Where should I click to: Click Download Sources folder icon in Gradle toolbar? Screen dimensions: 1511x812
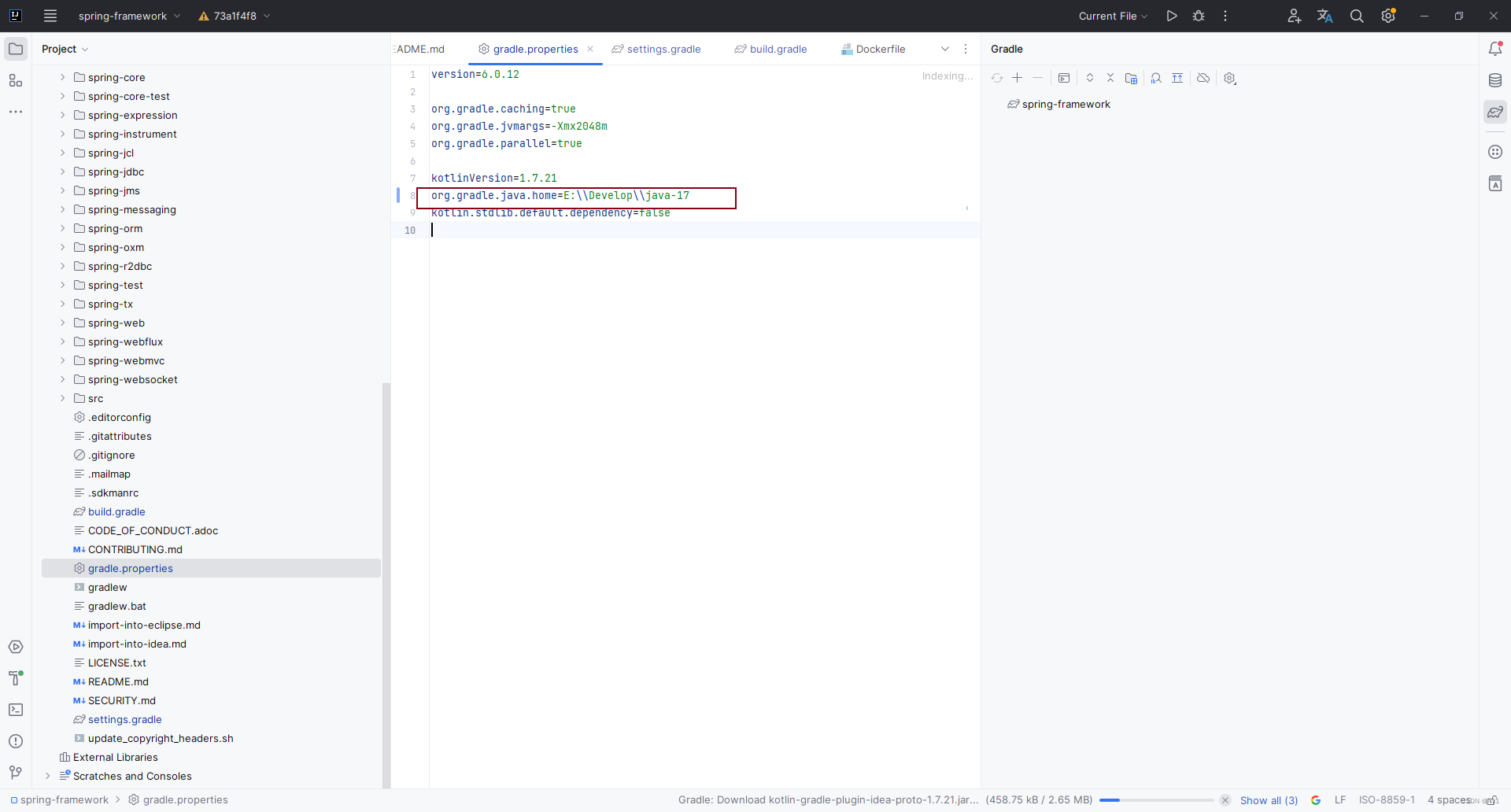pos(1131,78)
